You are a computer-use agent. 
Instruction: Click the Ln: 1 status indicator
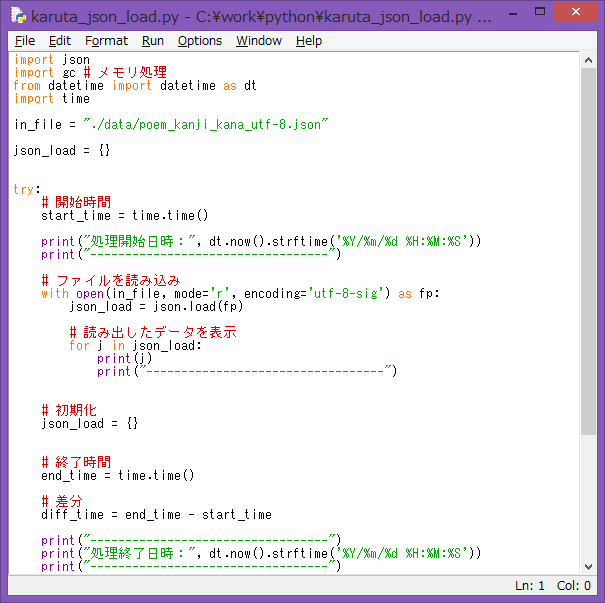click(530, 586)
